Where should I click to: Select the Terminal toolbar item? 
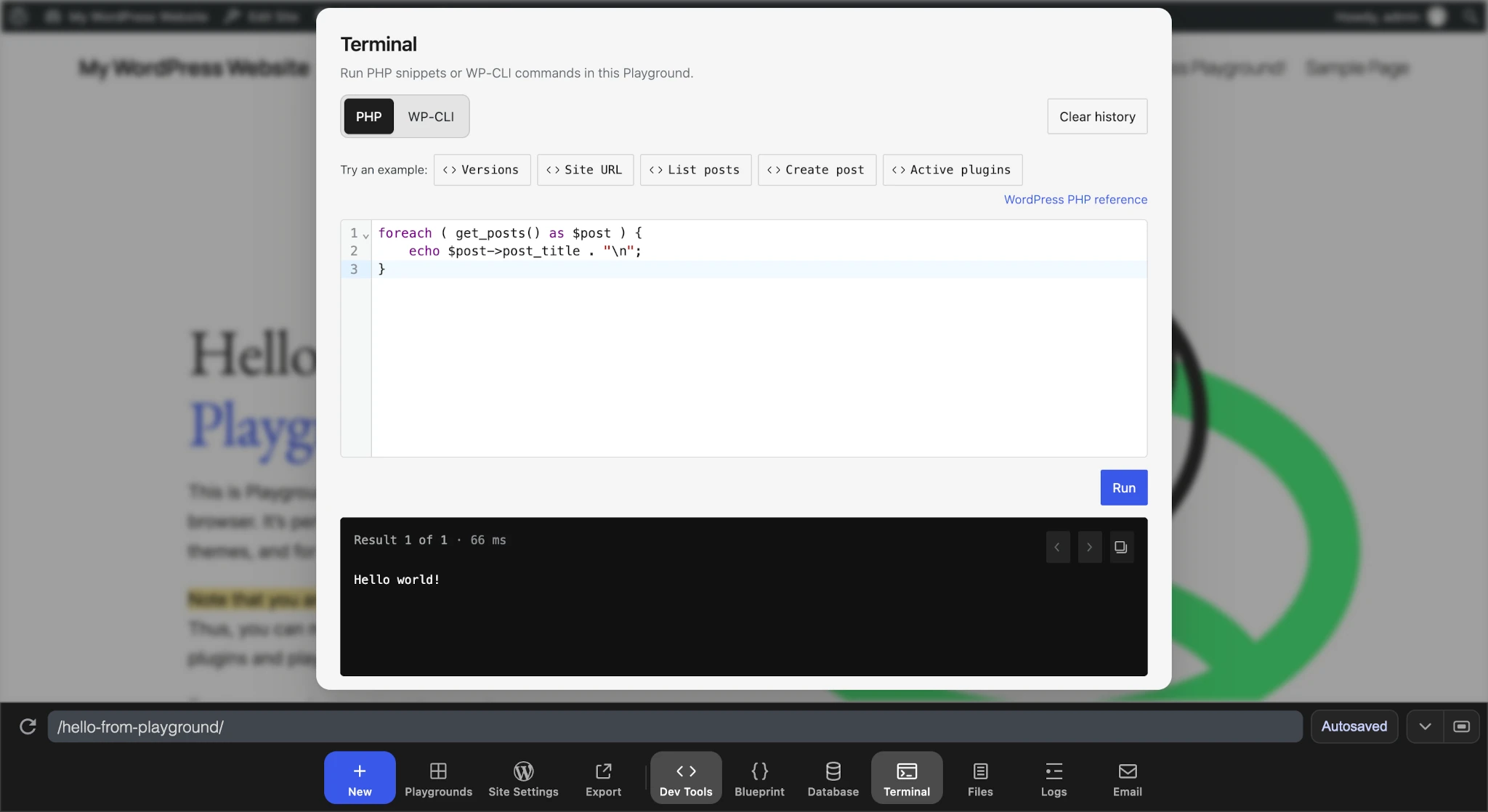[x=907, y=777]
